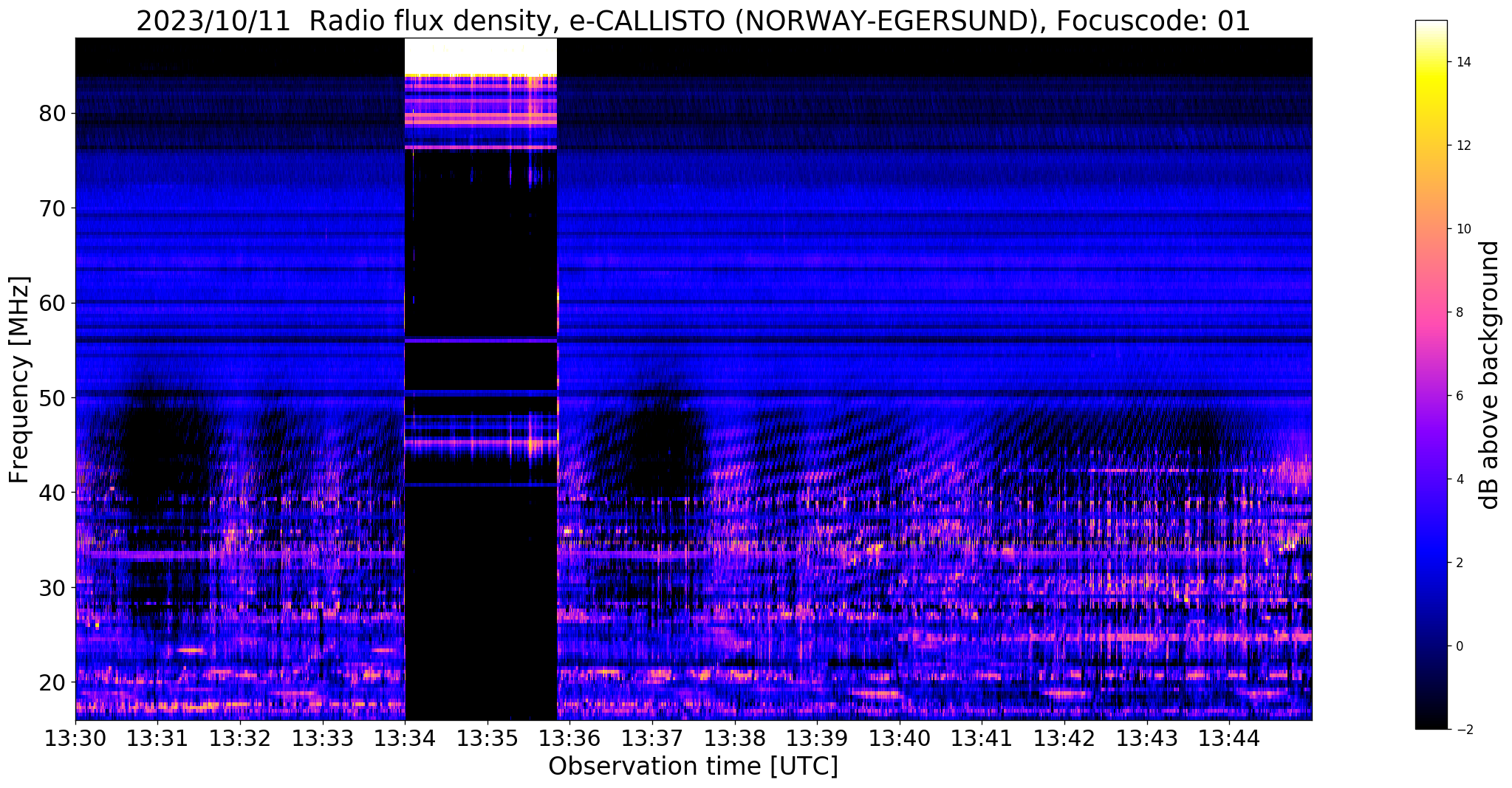Click the plot title text
The height and width of the screenshot is (788, 1512).
pos(693,21)
